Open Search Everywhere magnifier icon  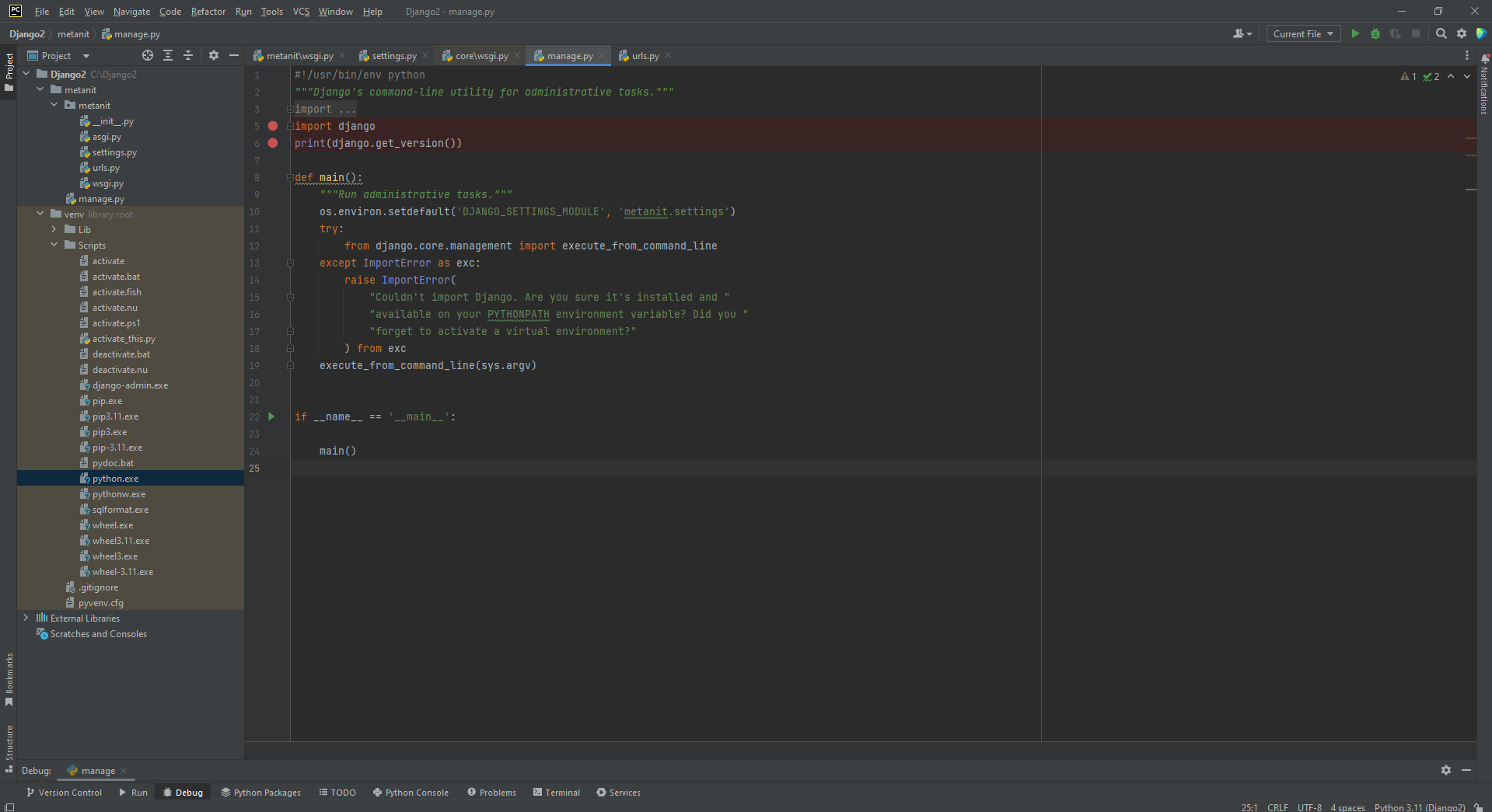1441,33
